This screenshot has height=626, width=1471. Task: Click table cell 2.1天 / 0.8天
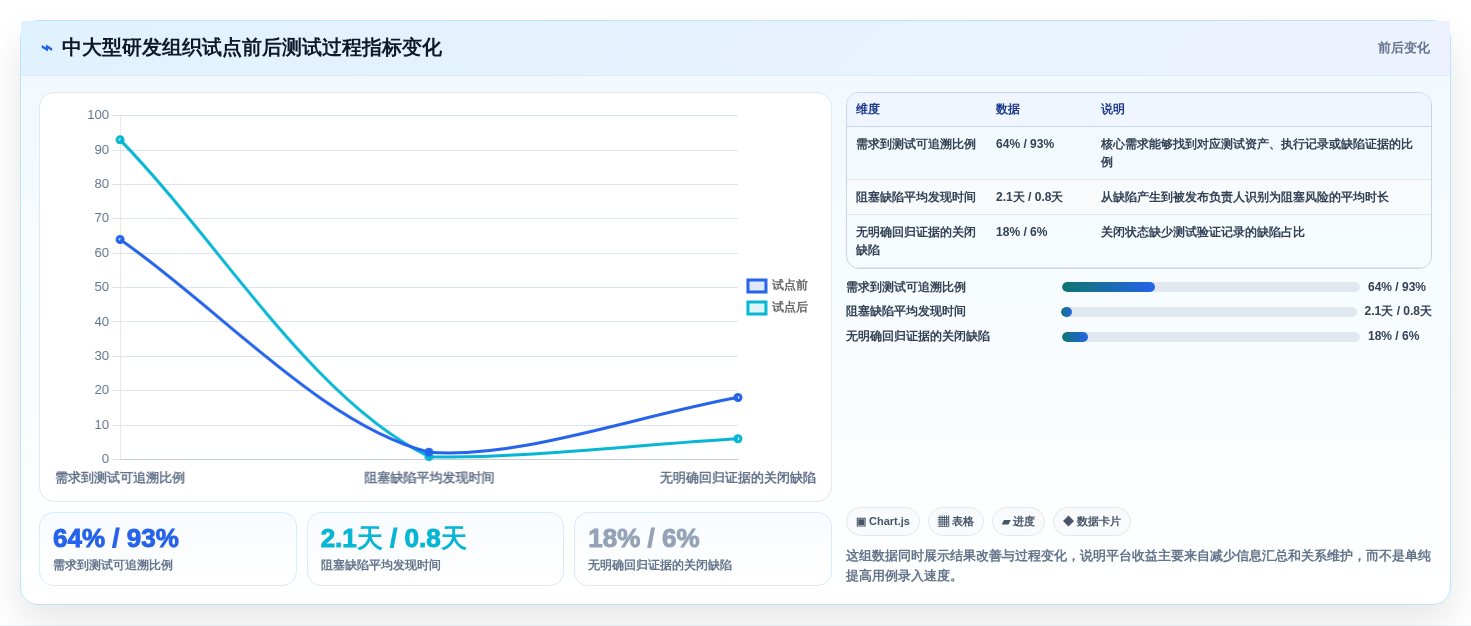click(1029, 197)
